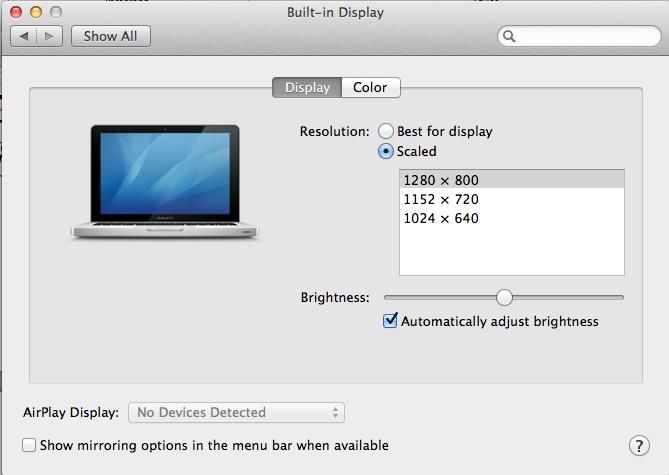Screen dimensions: 669x475
Task: Click the Show All button
Action: pos(111,36)
